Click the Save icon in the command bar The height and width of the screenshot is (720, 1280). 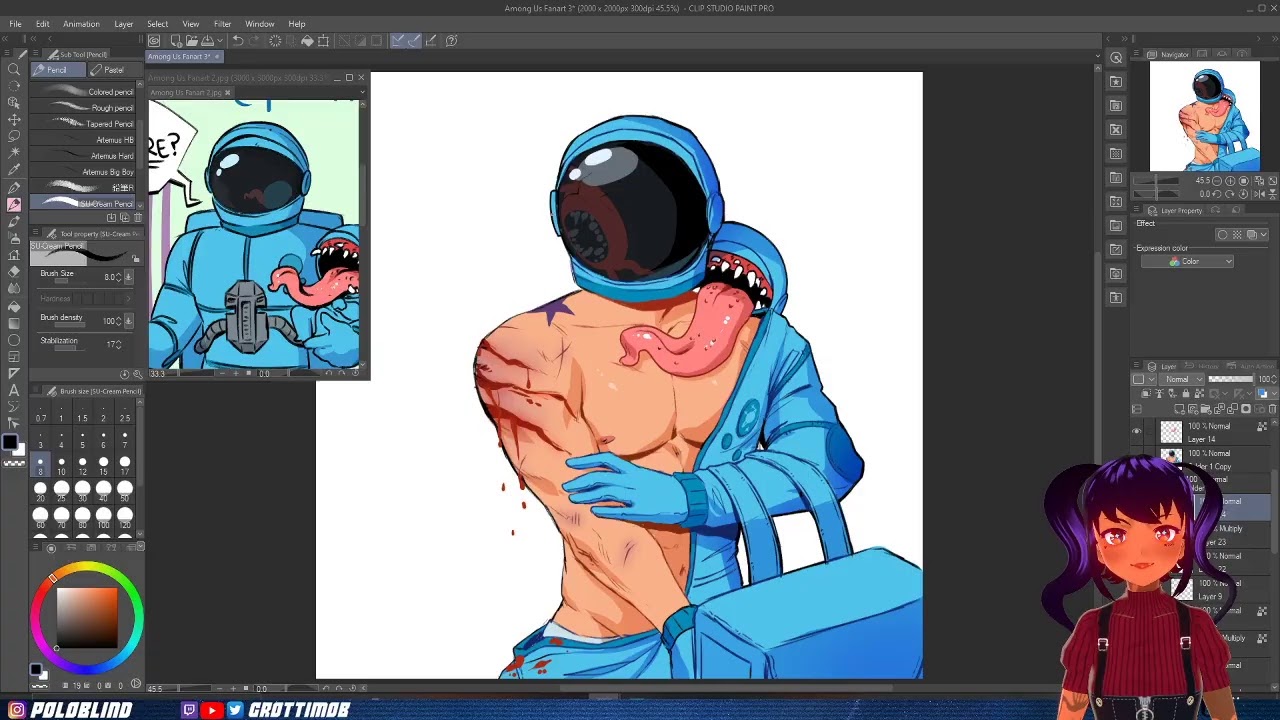(x=207, y=41)
